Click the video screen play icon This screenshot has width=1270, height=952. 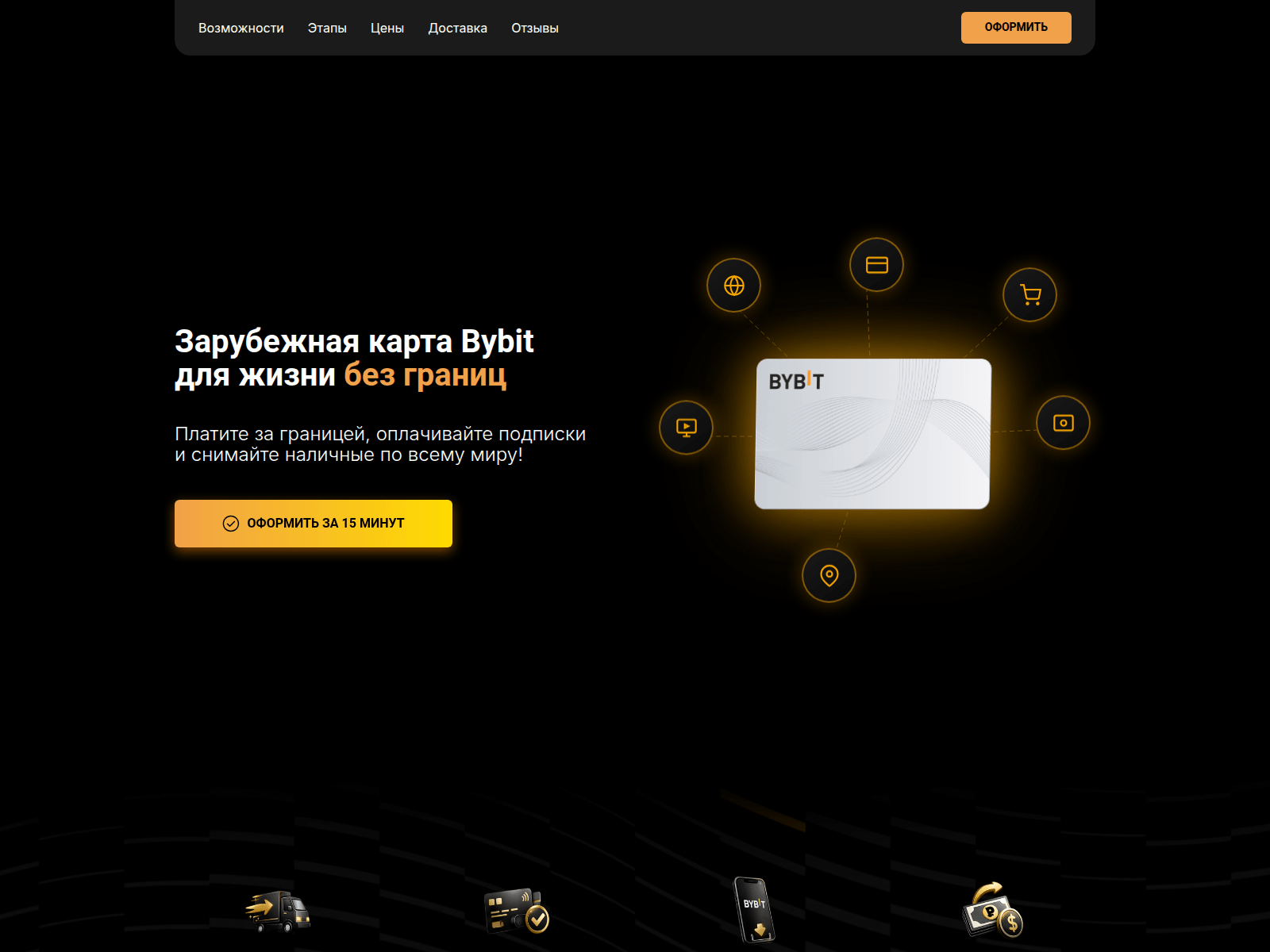686,428
